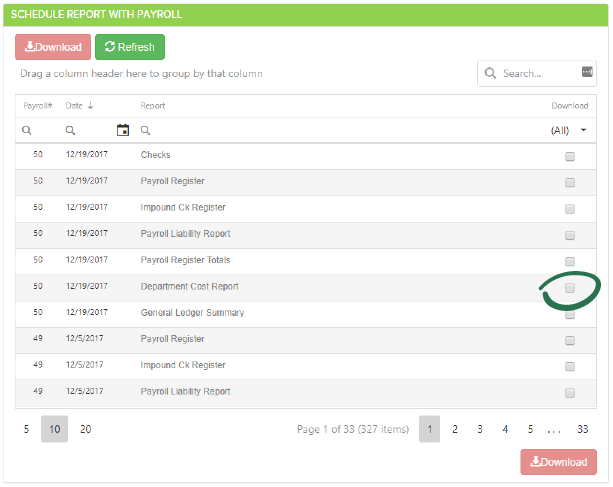
Task: Set page size to 20
Action: point(86,429)
